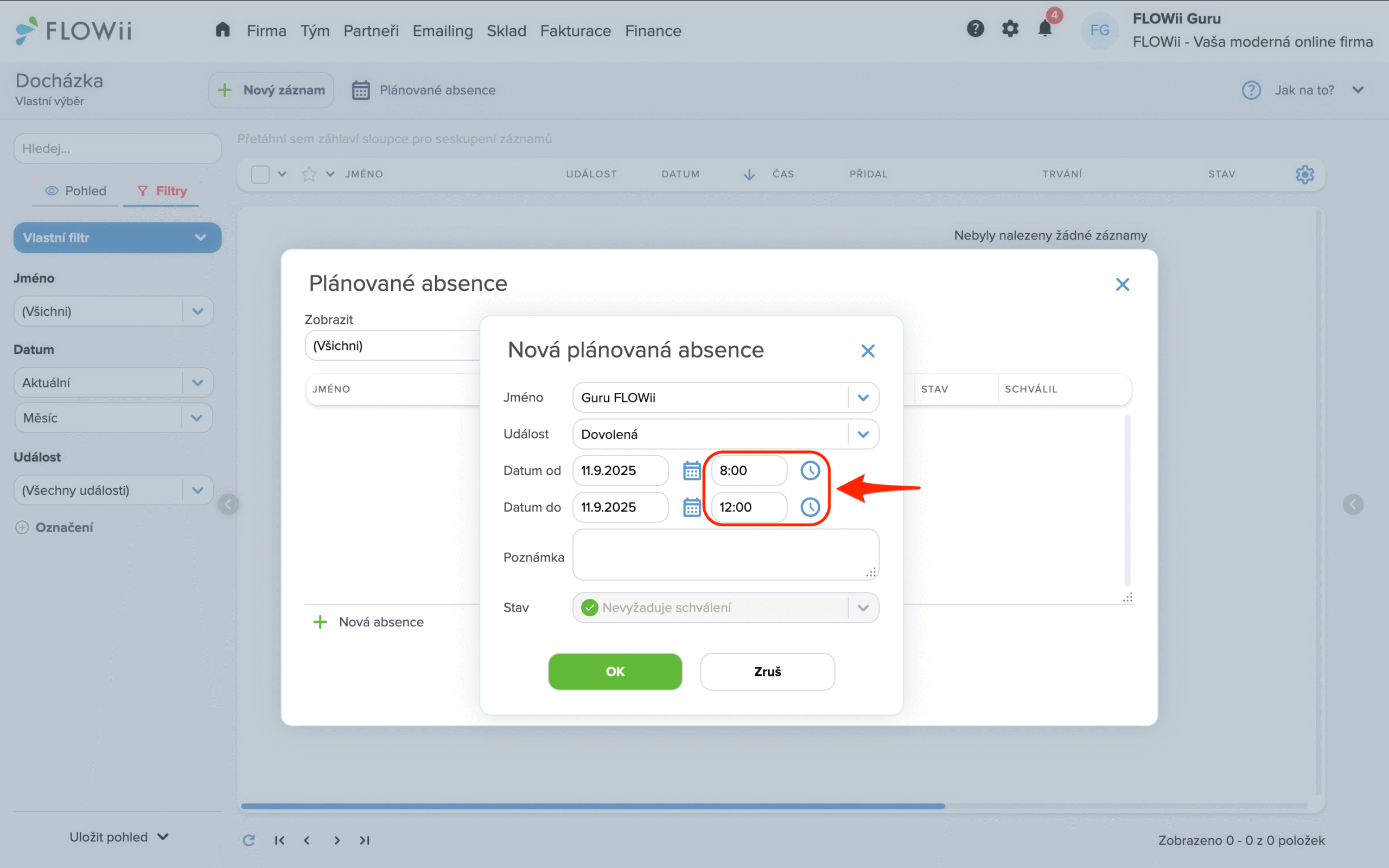Open settings gear in top bar
The height and width of the screenshot is (868, 1389).
click(1010, 29)
